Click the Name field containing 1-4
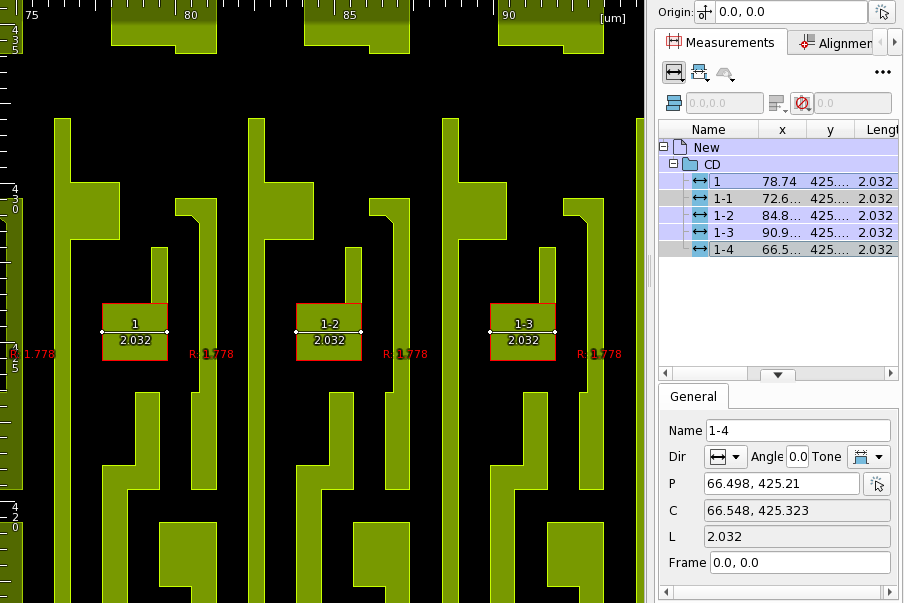The width and height of the screenshot is (904, 603). coord(798,431)
